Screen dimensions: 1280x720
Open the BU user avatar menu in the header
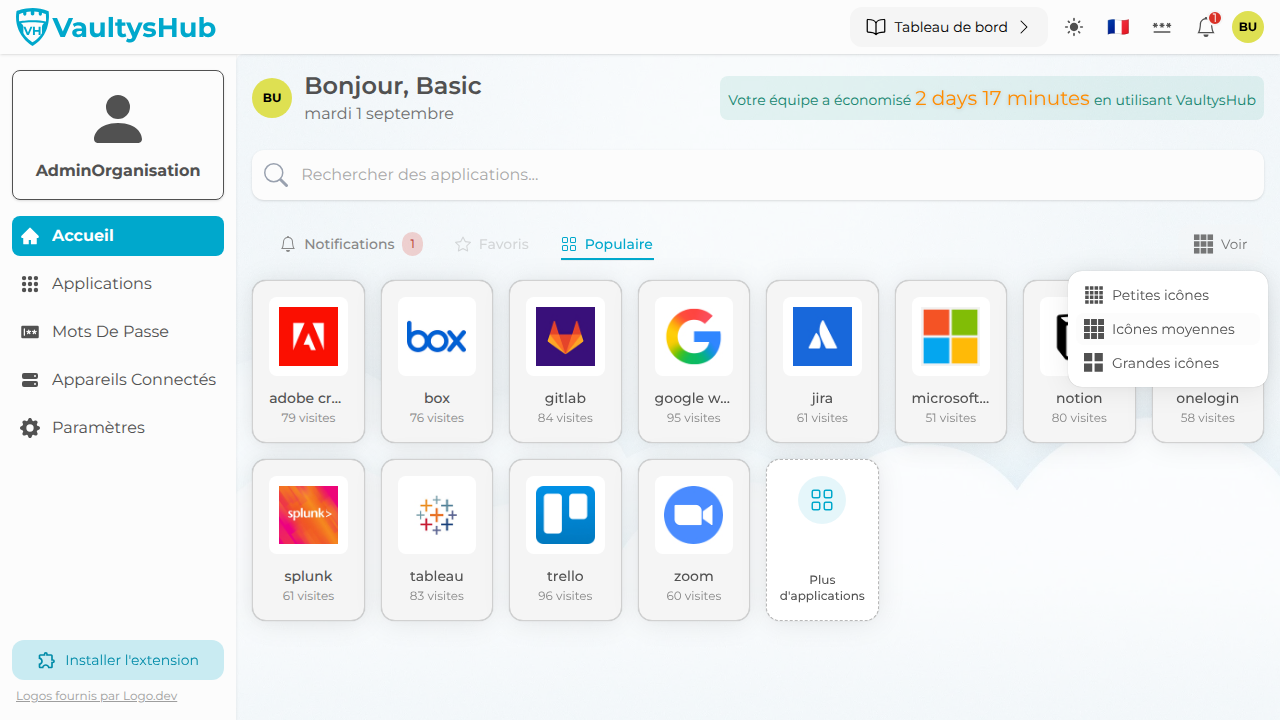tap(1248, 27)
